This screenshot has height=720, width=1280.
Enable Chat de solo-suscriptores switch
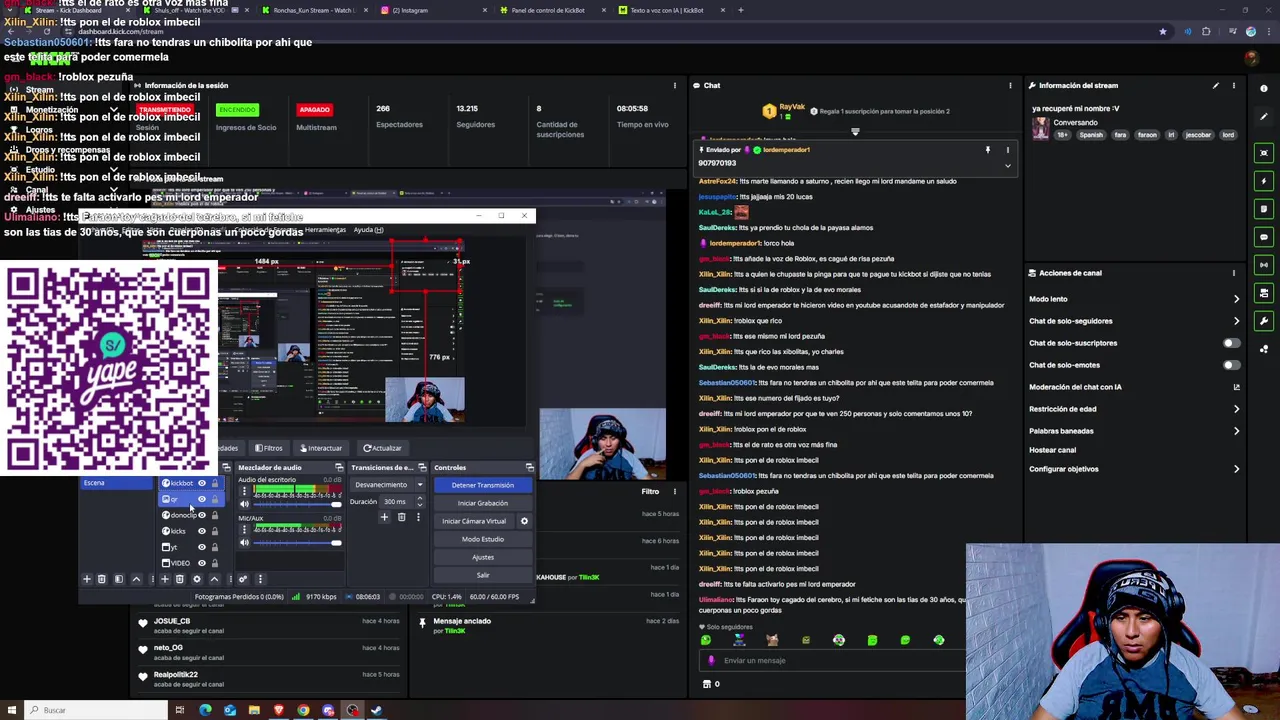coord(1231,343)
